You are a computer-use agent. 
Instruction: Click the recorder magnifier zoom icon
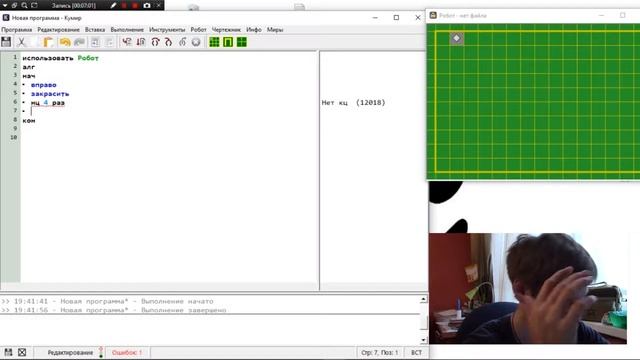pyautogui.click(x=24, y=5)
